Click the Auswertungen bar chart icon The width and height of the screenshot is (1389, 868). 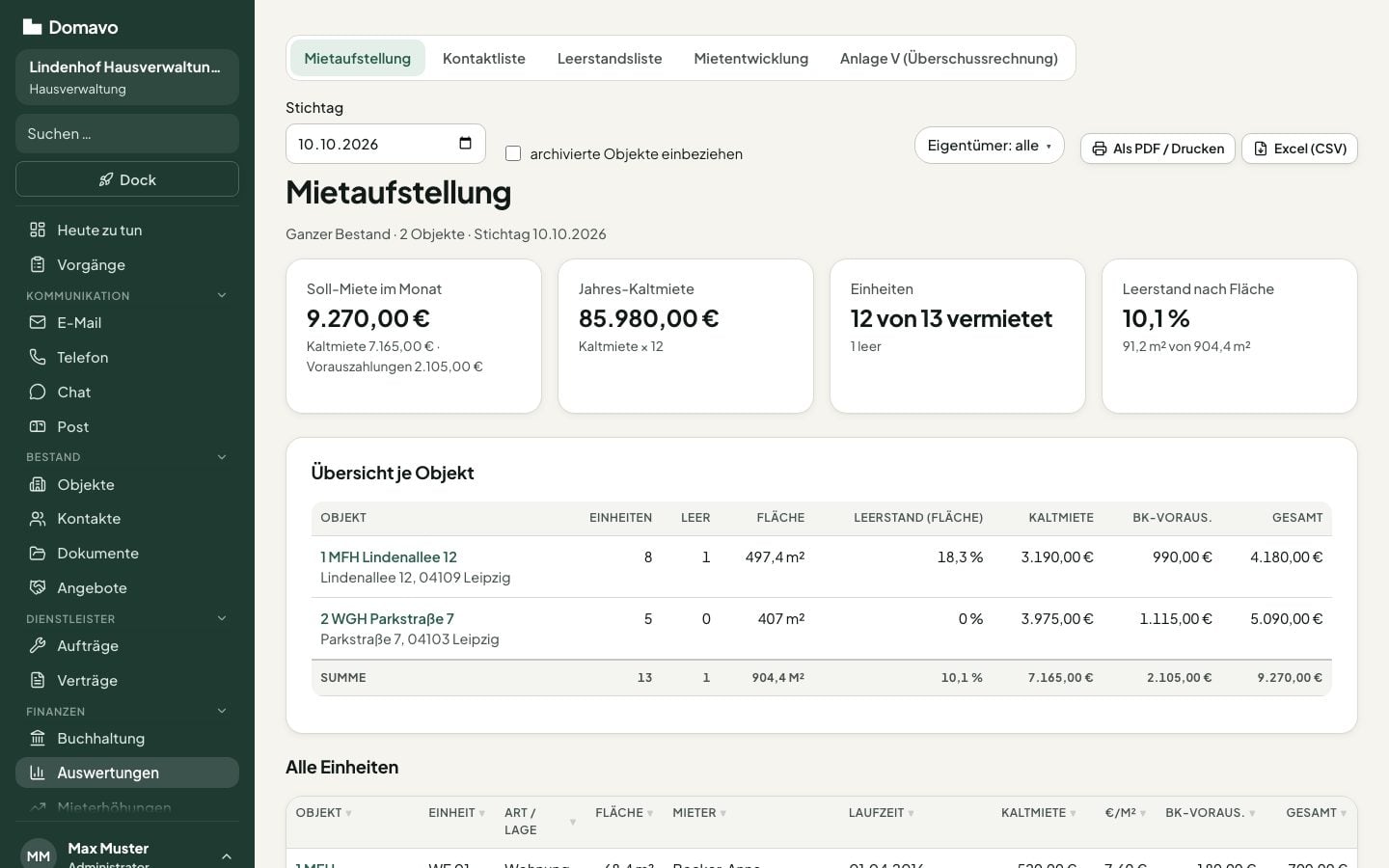[38, 773]
